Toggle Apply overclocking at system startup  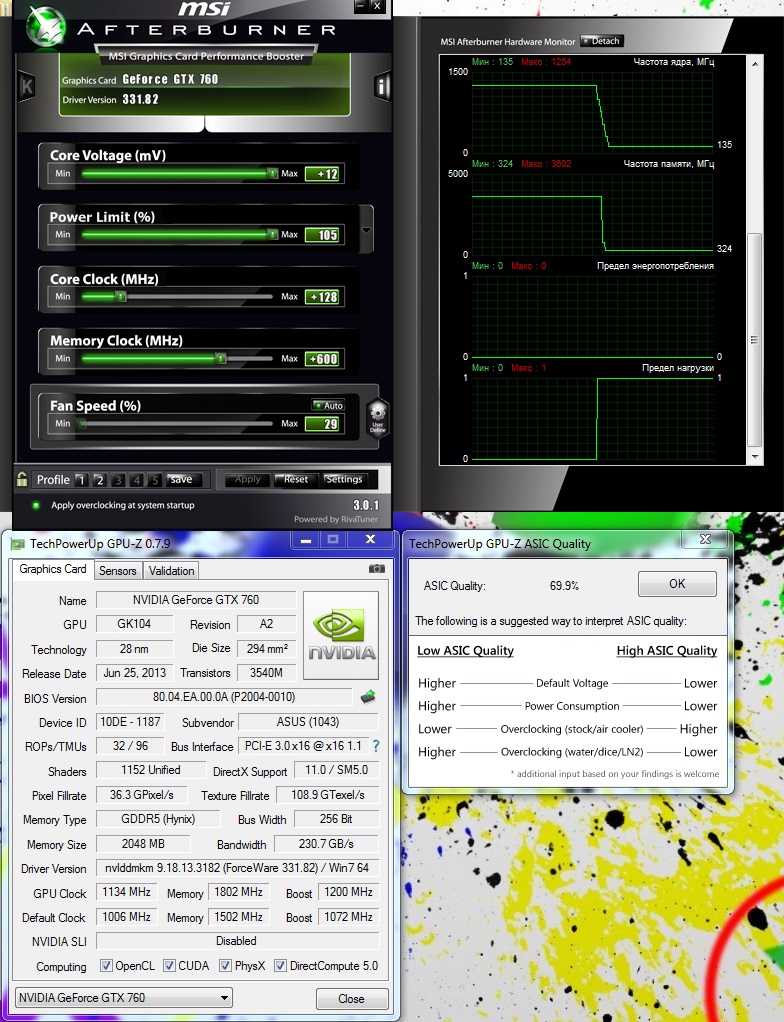click(x=36, y=505)
